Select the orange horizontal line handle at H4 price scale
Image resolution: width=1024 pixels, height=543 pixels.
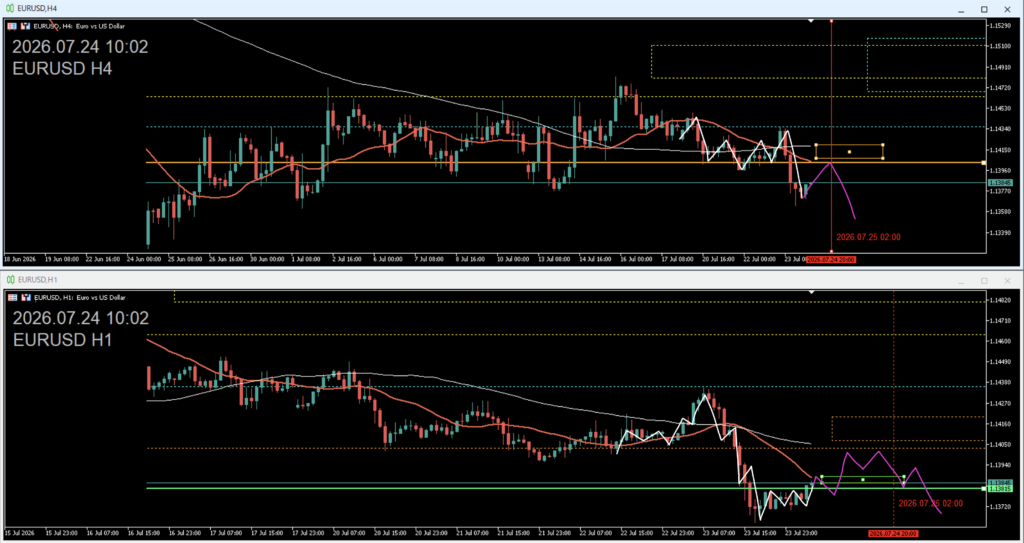coord(984,162)
